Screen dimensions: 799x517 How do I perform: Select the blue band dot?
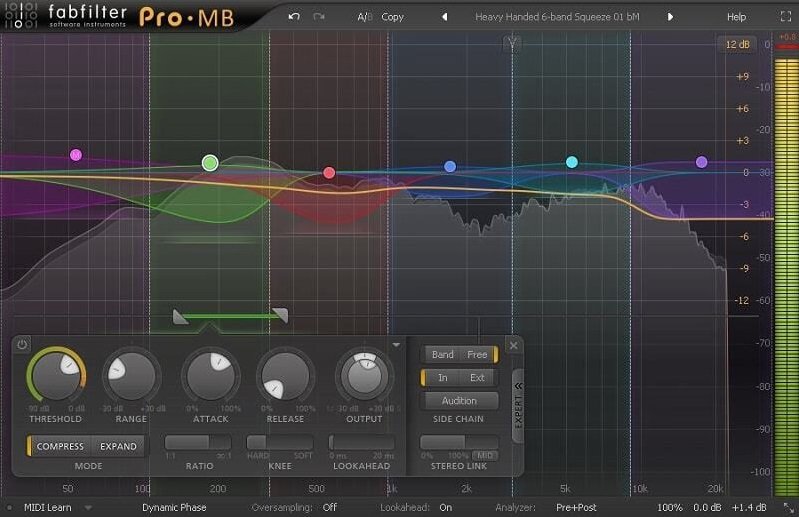click(450, 167)
